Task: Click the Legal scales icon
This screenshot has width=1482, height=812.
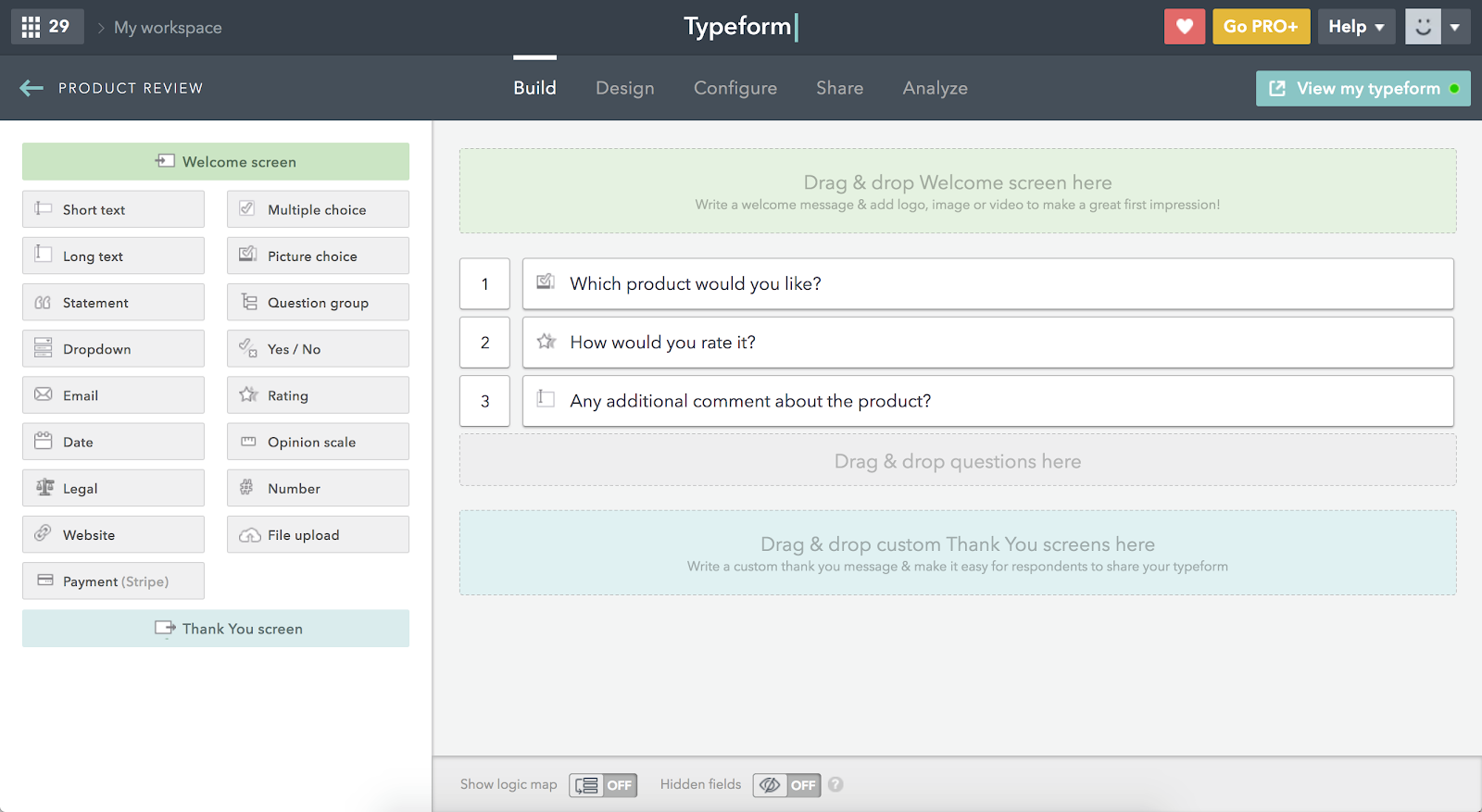Action: click(44, 487)
